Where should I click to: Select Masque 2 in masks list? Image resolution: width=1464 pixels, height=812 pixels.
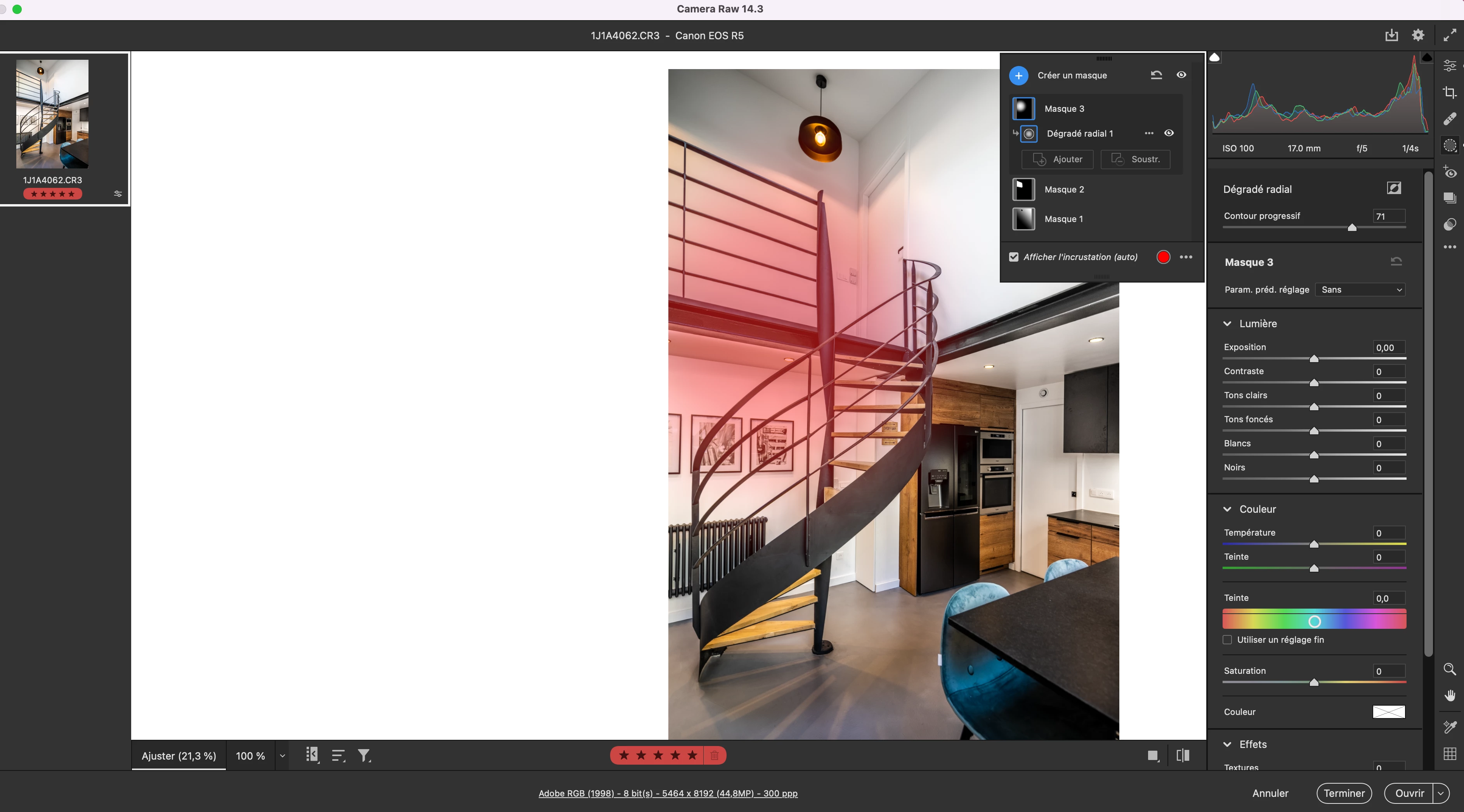[1064, 189]
